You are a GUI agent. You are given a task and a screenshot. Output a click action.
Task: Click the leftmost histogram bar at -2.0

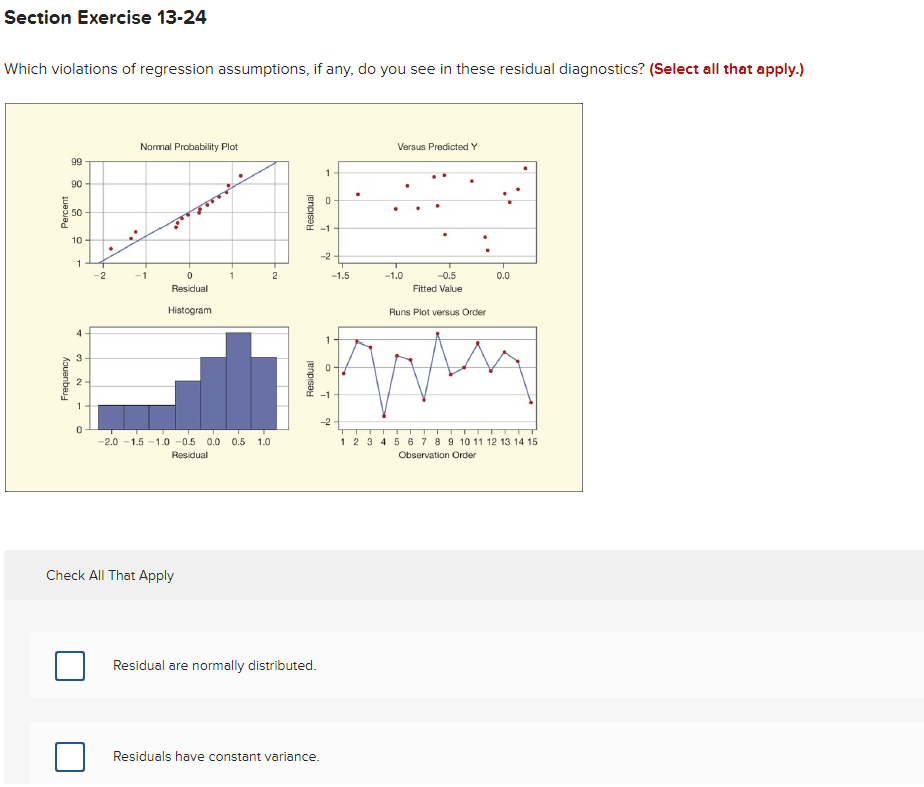[x=111, y=417]
